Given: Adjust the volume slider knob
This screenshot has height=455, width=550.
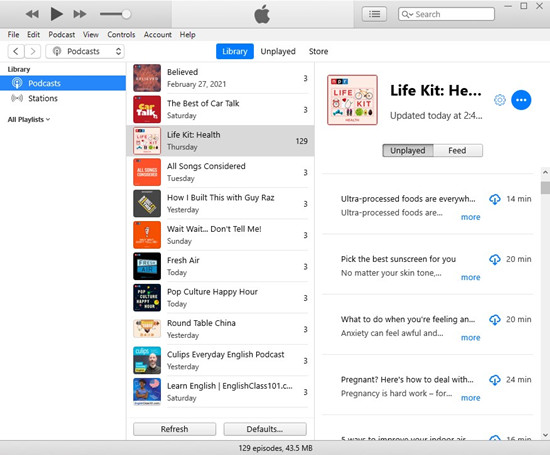Looking at the screenshot, I should (x=126, y=14).
